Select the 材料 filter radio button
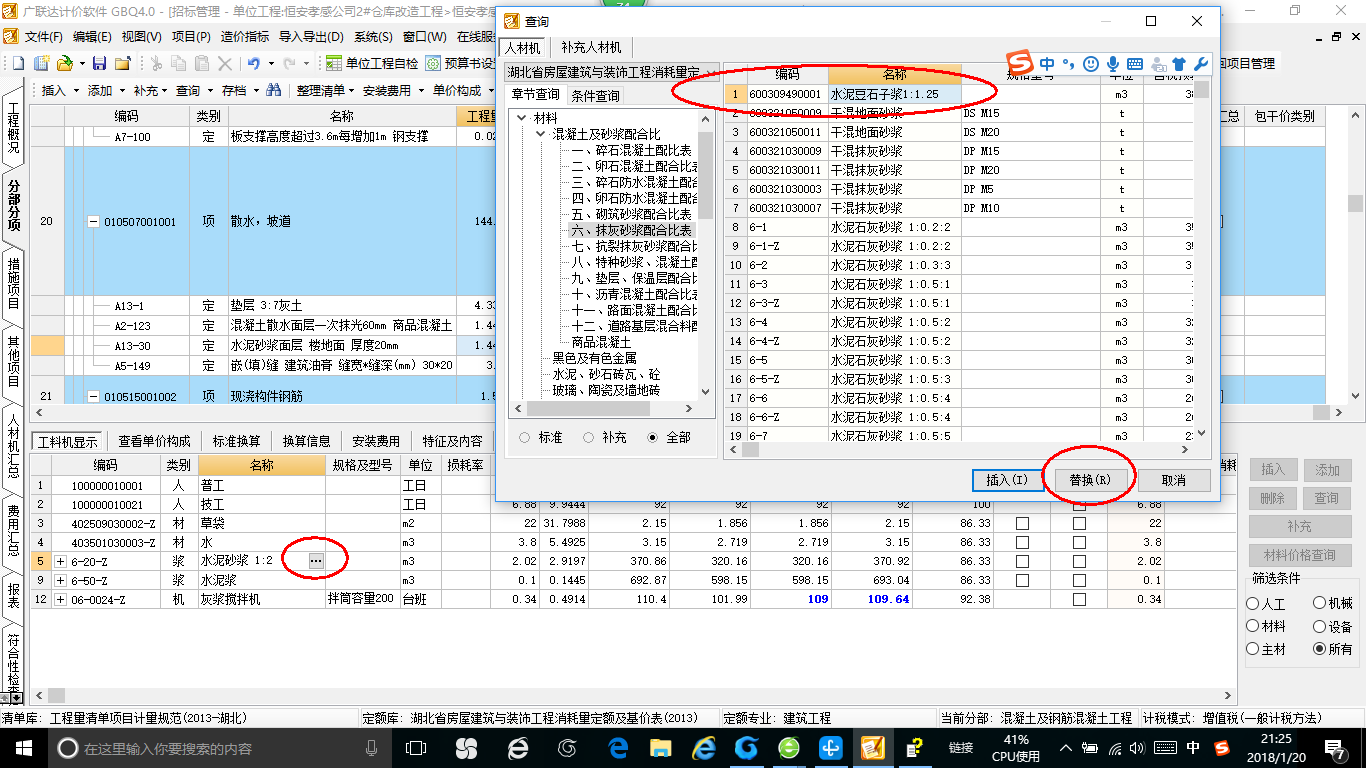This screenshot has width=1366, height=768. click(1253, 626)
